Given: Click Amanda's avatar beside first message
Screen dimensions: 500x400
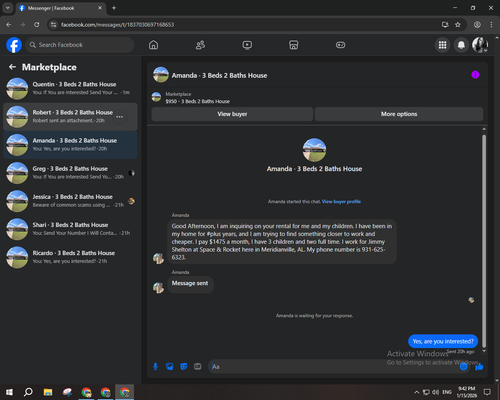Looking at the screenshot, I should coord(158,258).
